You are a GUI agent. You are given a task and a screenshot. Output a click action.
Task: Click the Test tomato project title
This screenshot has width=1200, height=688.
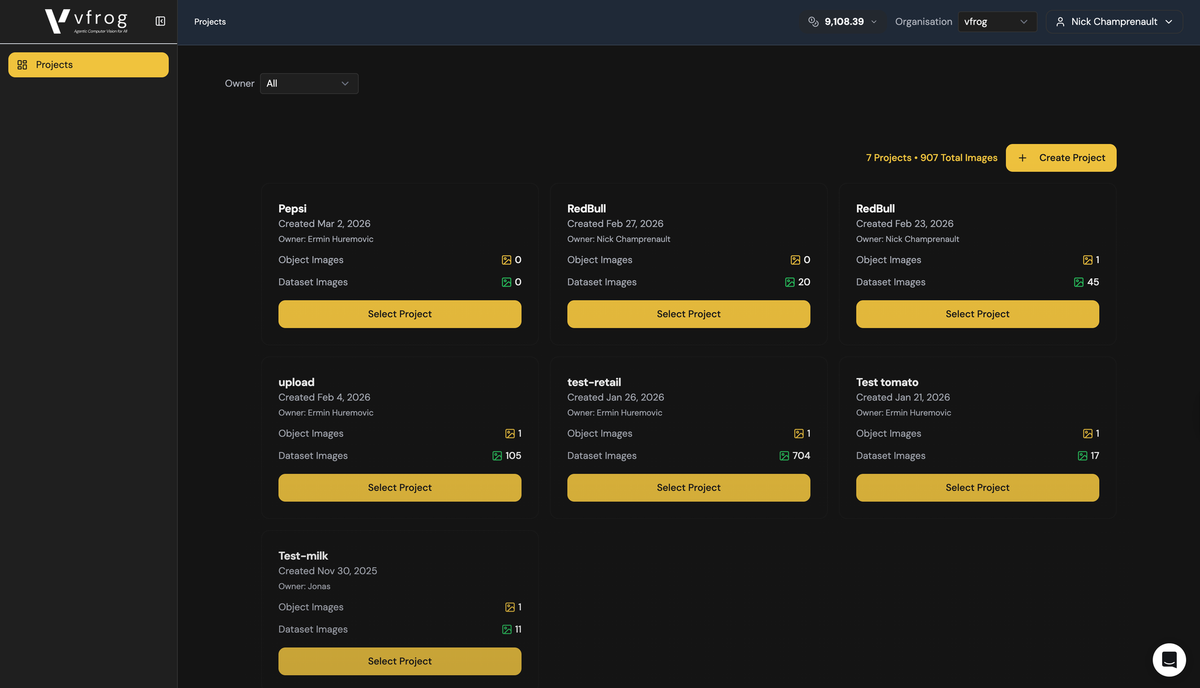point(887,382)
